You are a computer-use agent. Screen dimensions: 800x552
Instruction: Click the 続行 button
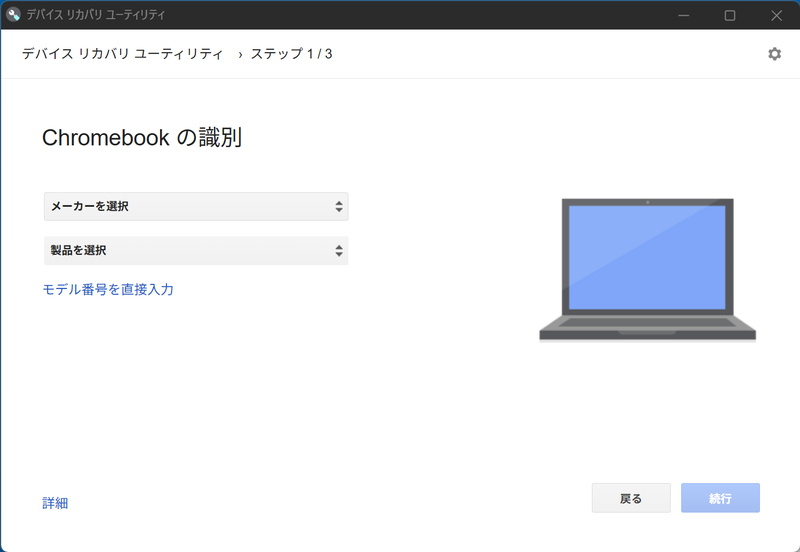tap(720, 498)
